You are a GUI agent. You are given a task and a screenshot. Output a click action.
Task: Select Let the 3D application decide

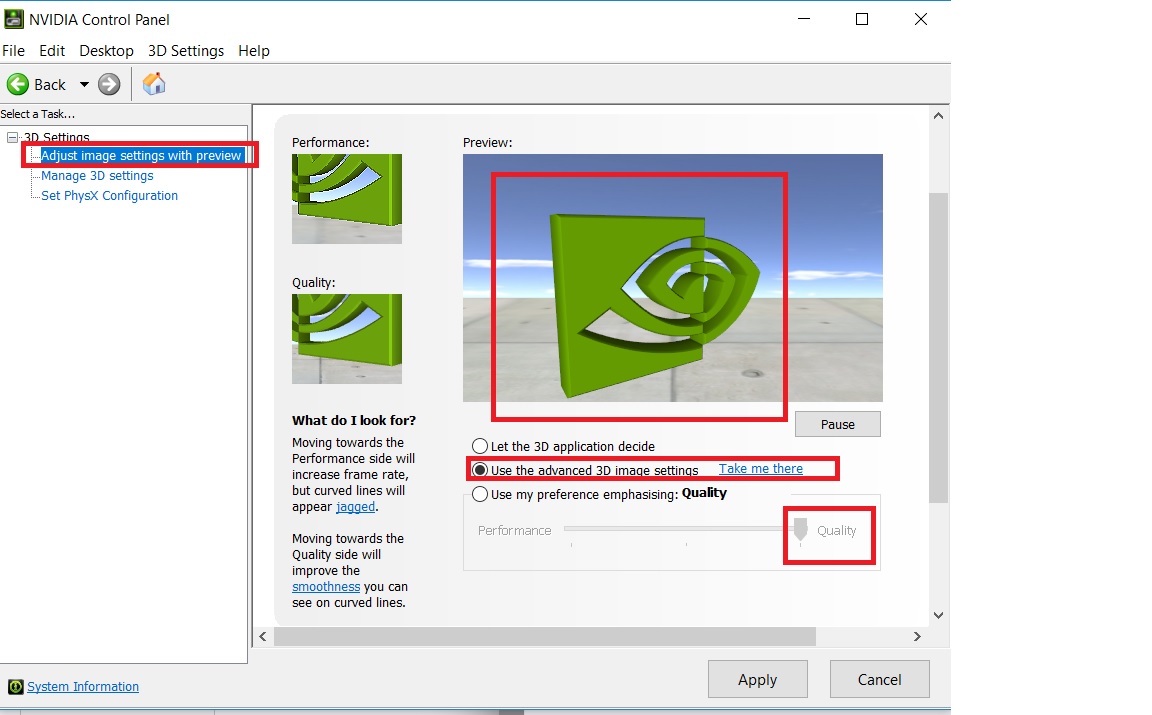[x=480, y=446]
